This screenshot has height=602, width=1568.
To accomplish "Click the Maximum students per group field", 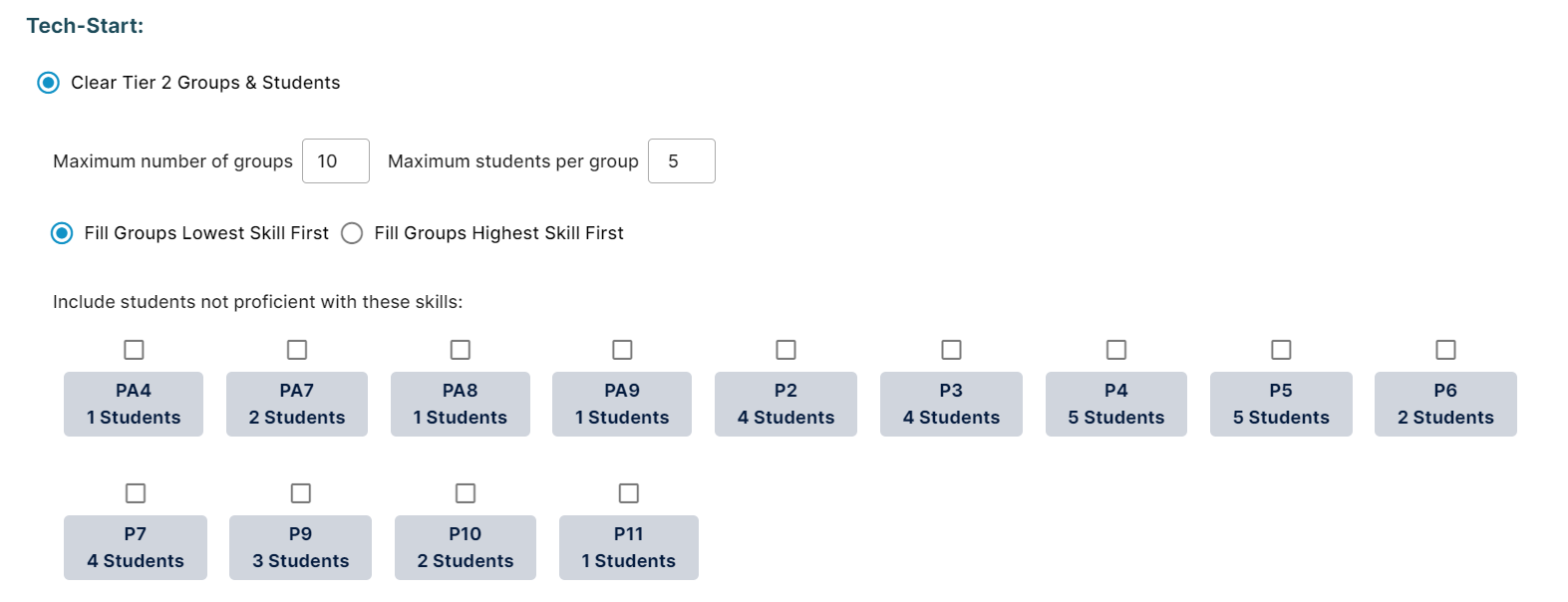I will click(681, 161).
